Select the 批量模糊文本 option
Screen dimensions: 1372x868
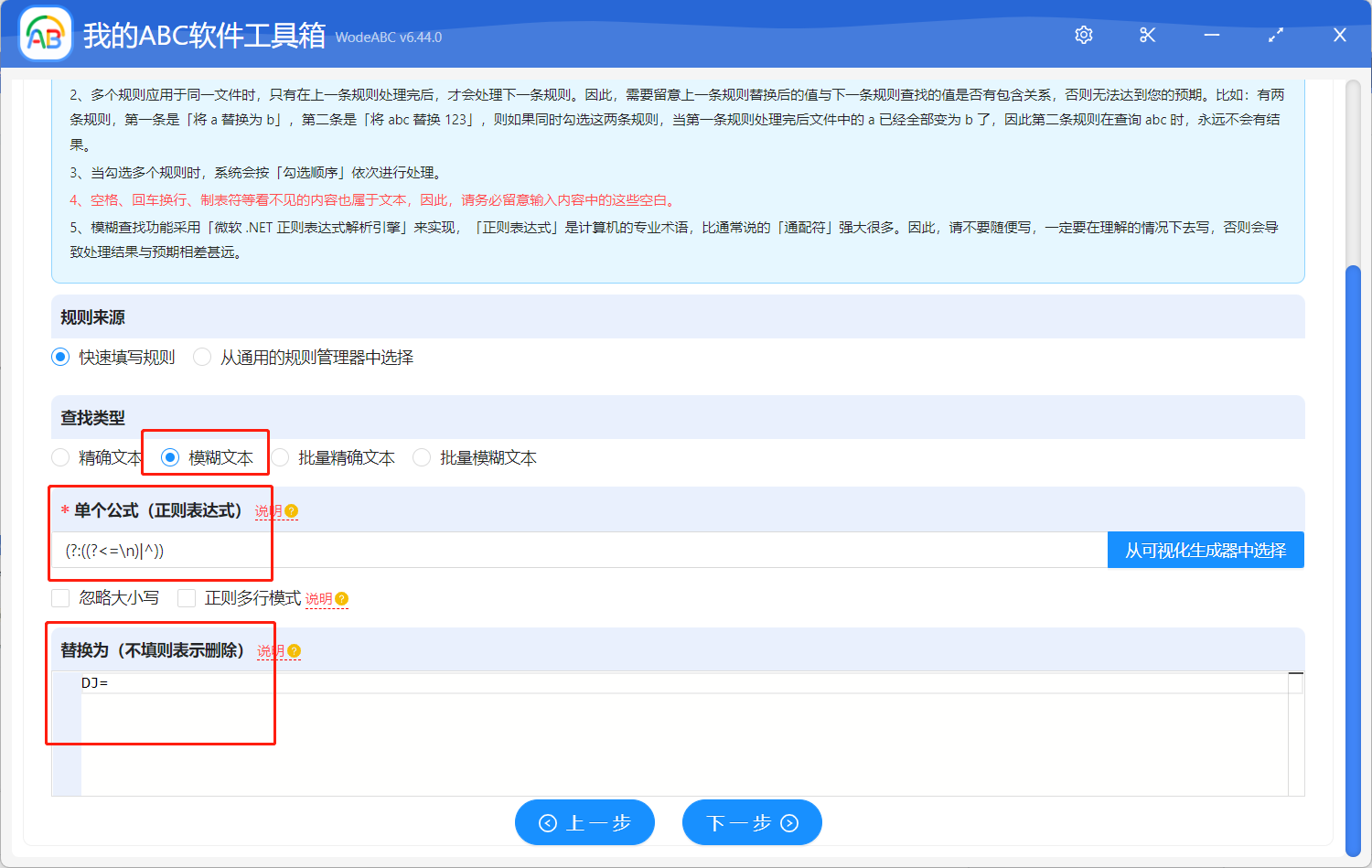pos(422,457)
